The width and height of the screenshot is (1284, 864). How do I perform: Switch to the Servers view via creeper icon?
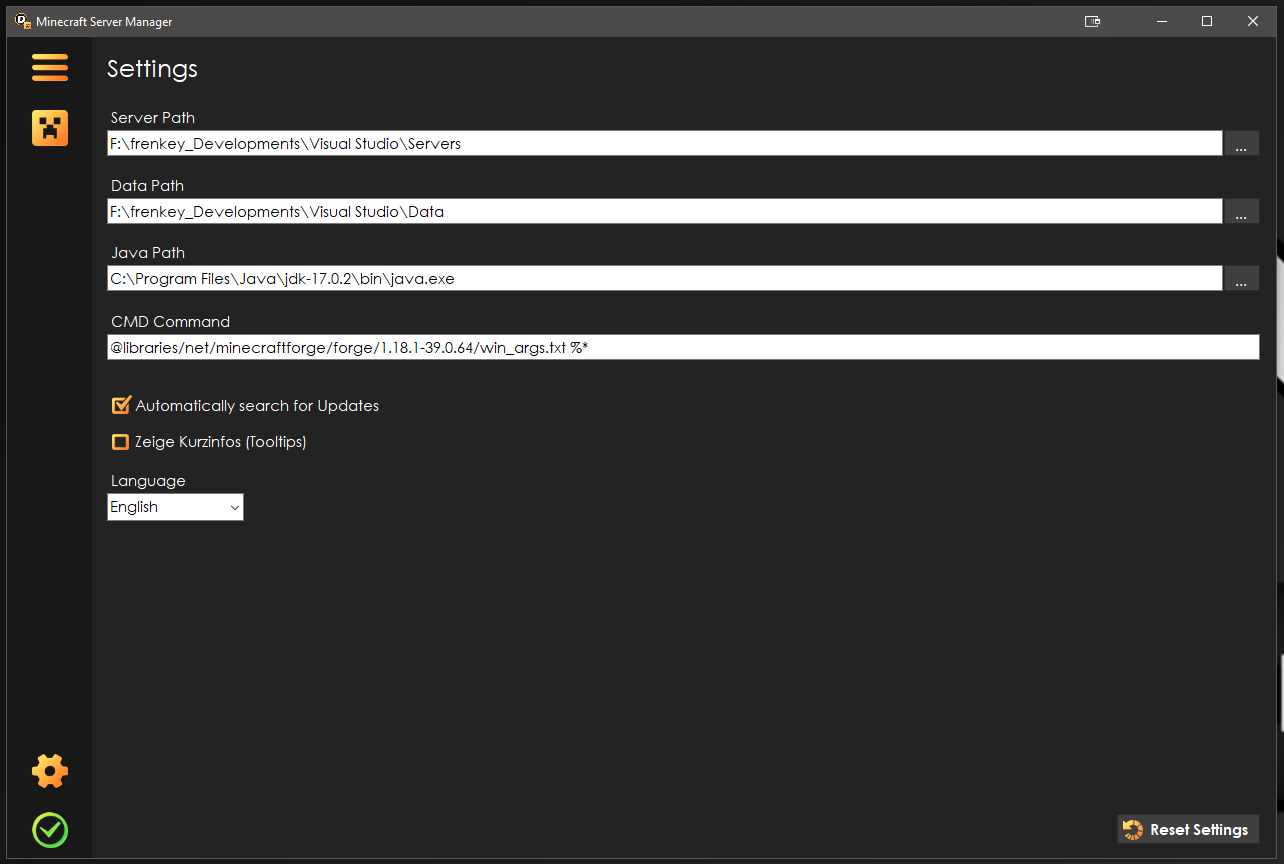pyautogui.click(x=50, y=128)
